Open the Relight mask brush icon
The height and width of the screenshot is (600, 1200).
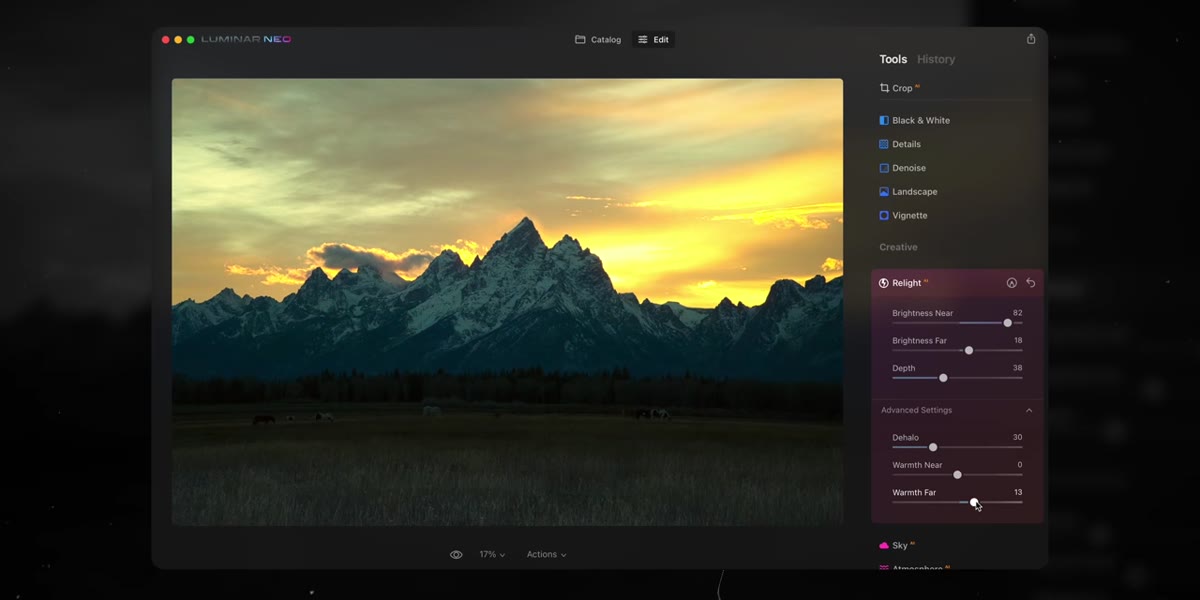1012,283
